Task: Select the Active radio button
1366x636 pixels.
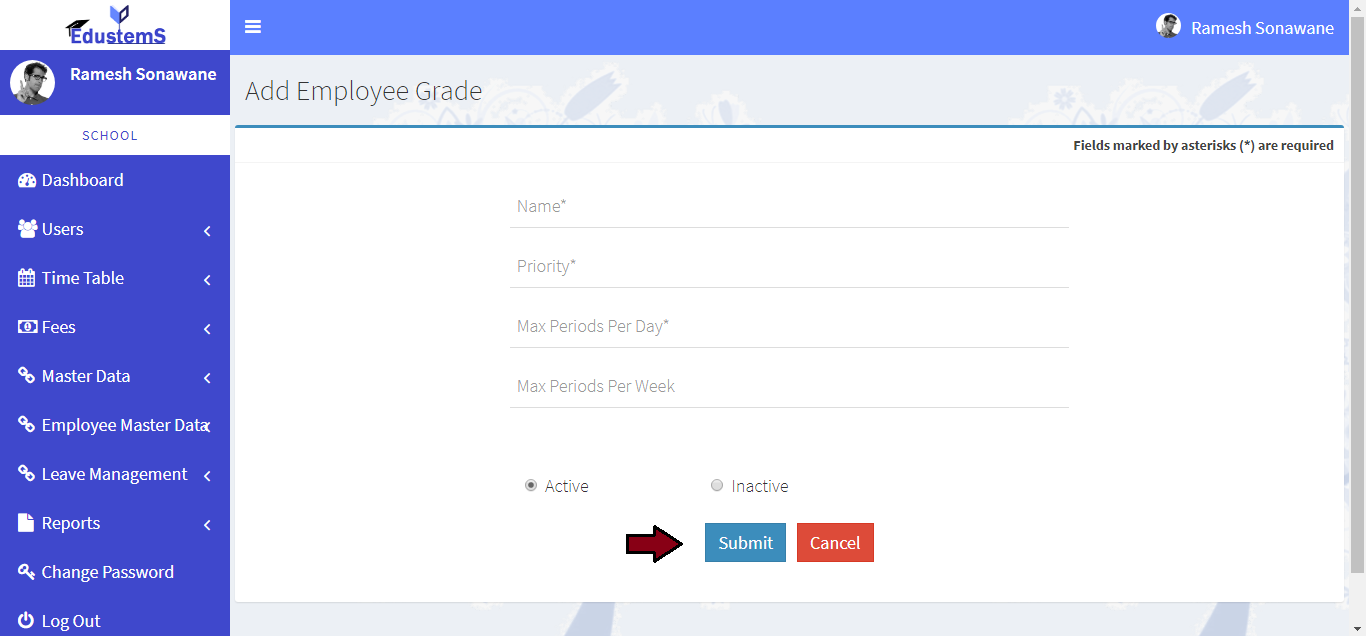Action: point(531,486)
